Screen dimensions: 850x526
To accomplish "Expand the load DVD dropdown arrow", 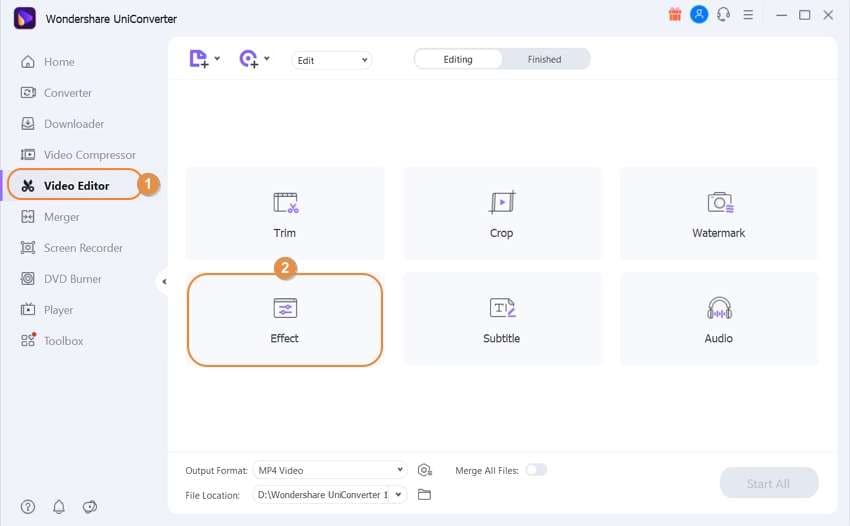I will coord(267,58).
